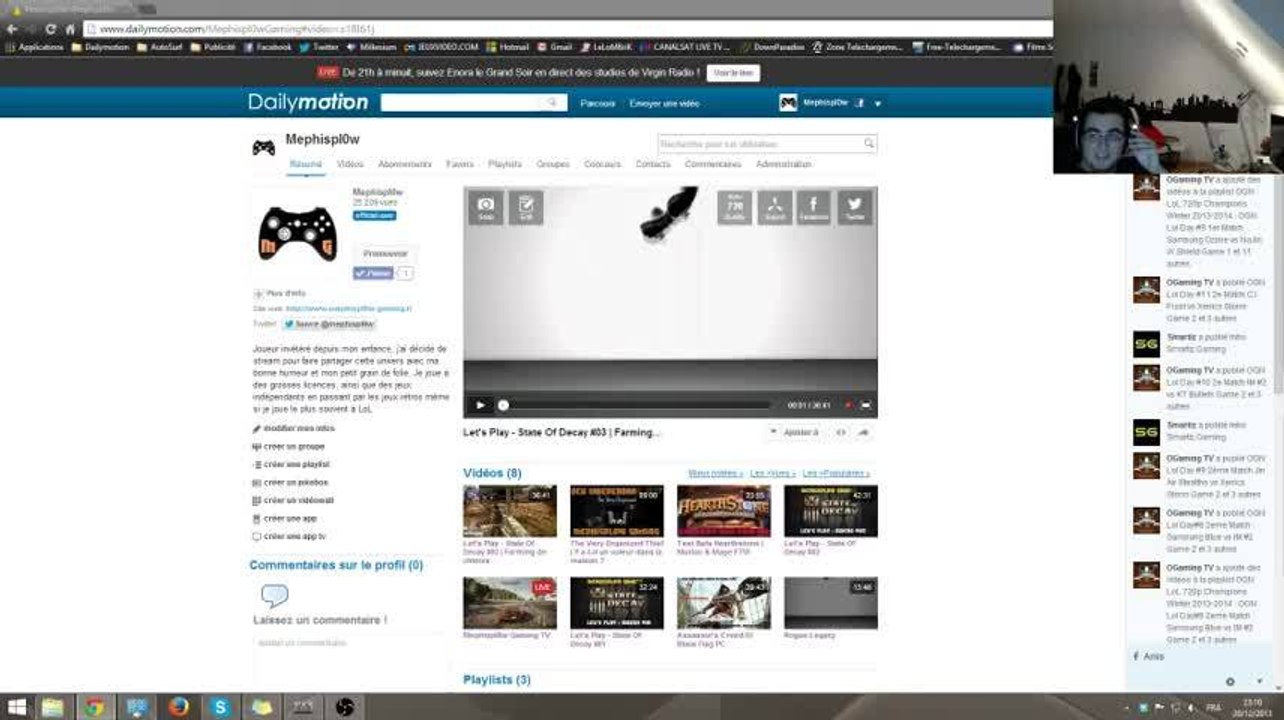Open the chat settings gear icon
This screenshot has height=720, width=1284.
[1230, 682]
